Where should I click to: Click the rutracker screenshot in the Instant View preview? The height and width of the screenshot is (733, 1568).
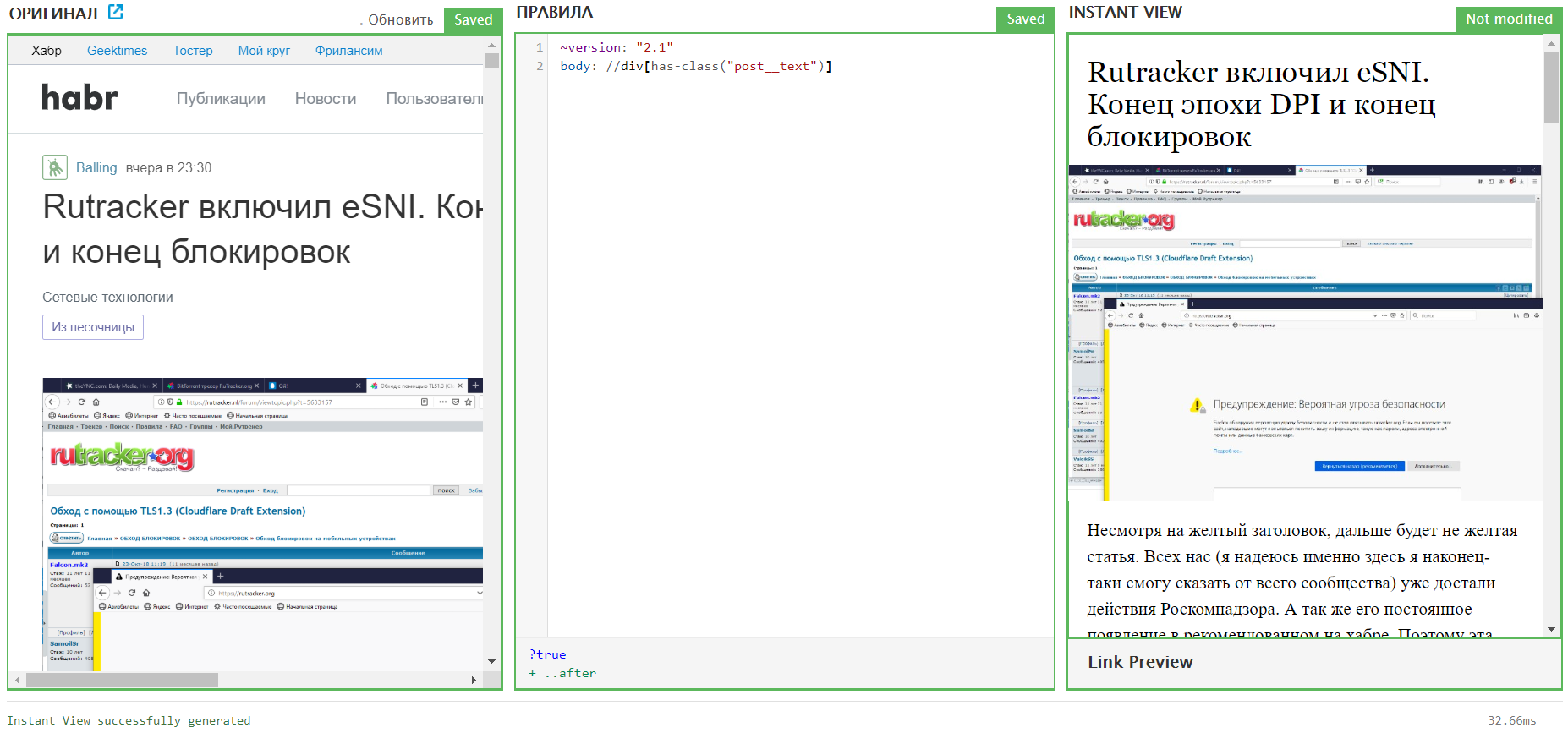coord(1305,332)
